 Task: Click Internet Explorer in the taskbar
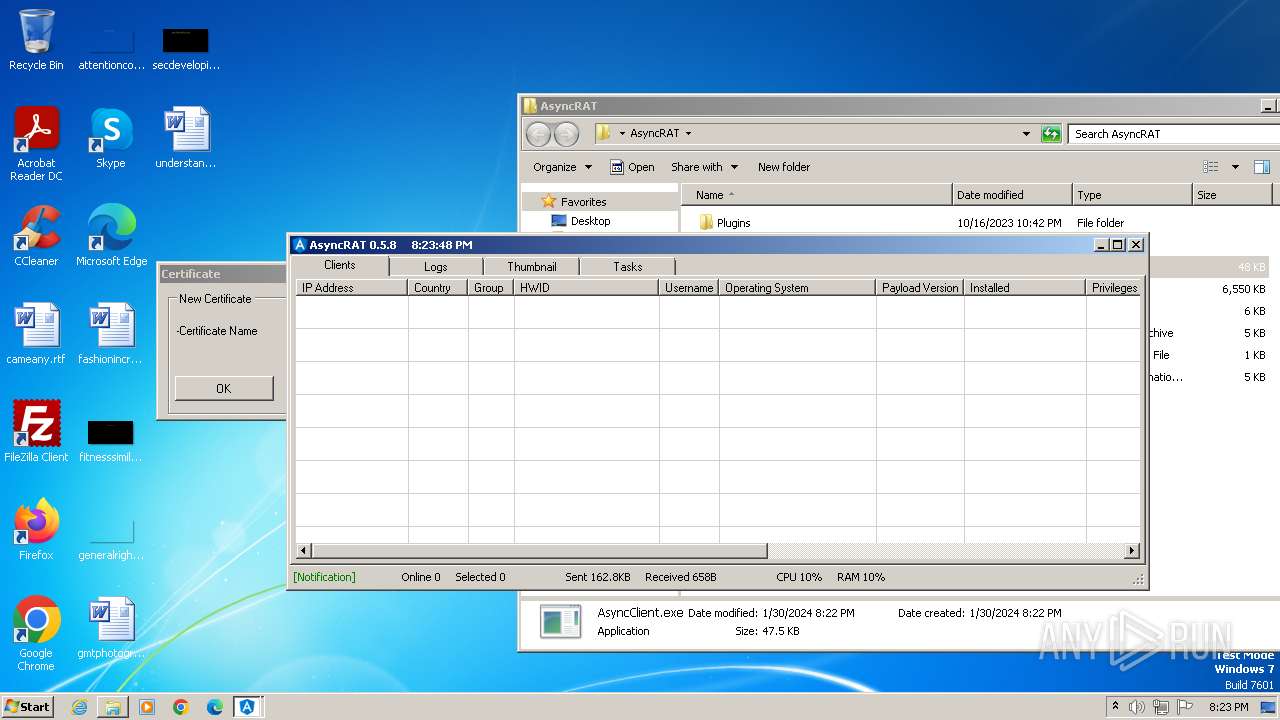[x=79, y=707]
